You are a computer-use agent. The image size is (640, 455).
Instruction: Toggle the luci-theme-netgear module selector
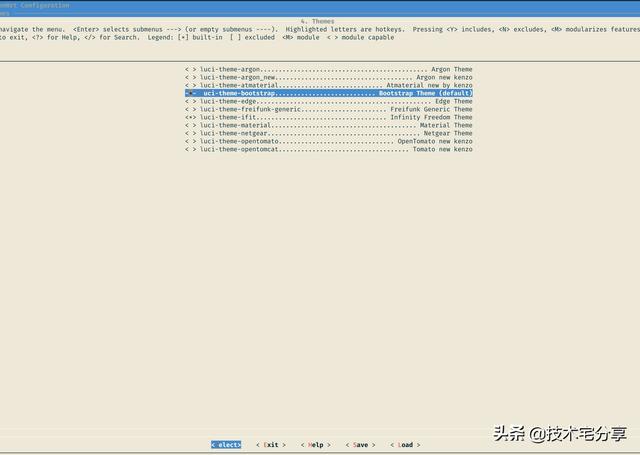191,133
